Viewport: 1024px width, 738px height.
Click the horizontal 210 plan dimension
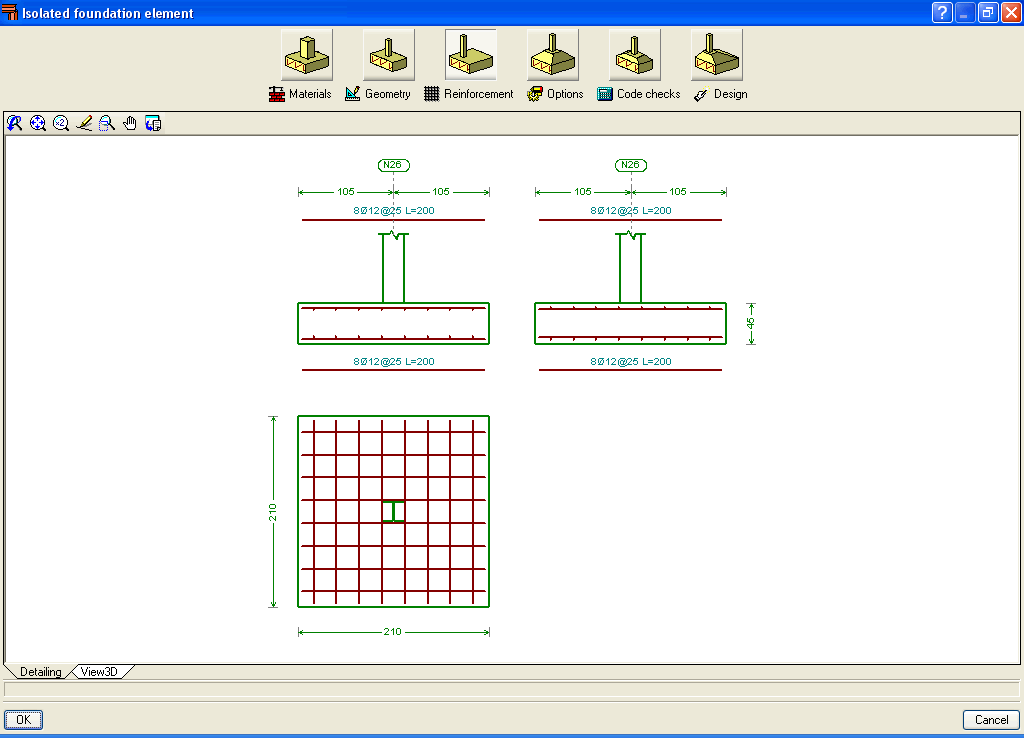tap(392, 632)
